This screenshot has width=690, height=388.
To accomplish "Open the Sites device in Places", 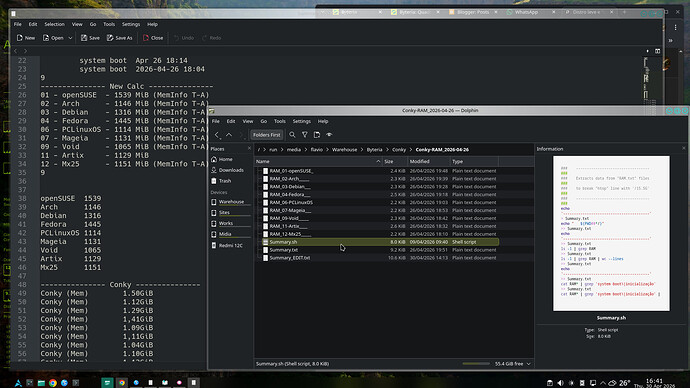I will 230,212.
